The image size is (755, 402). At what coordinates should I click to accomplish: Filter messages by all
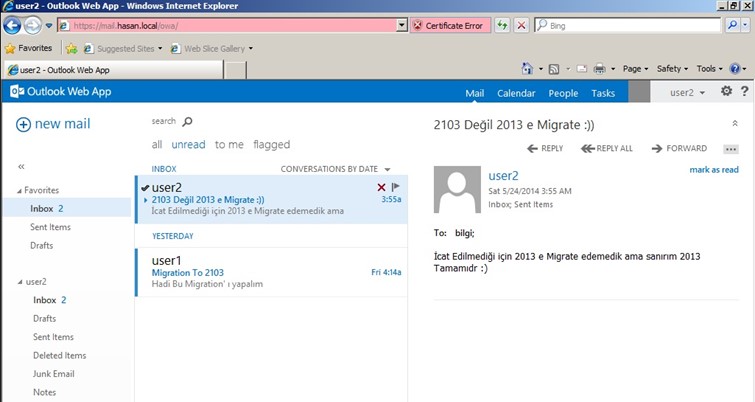157,144
